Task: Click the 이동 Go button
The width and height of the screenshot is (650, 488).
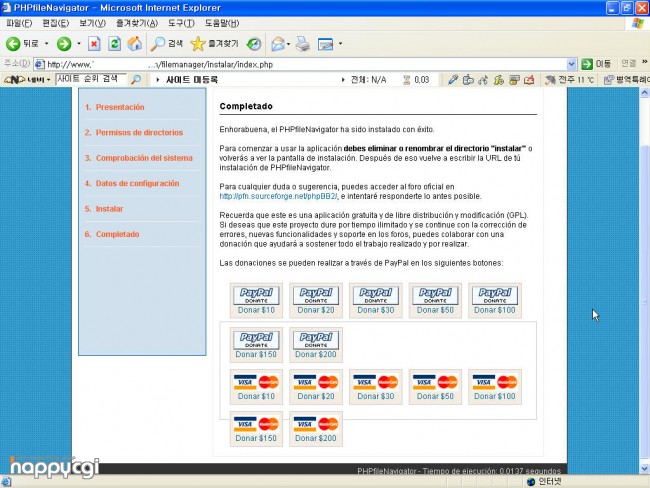Action: click(x=596, y=64)
